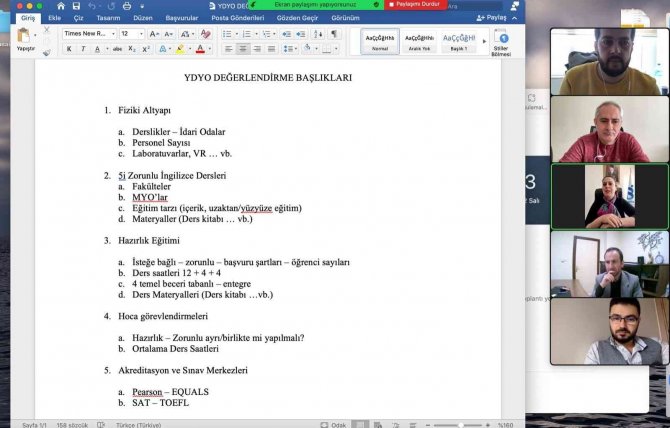
Task: Expand the font color dropdown arrow
Action: [210, 48]
